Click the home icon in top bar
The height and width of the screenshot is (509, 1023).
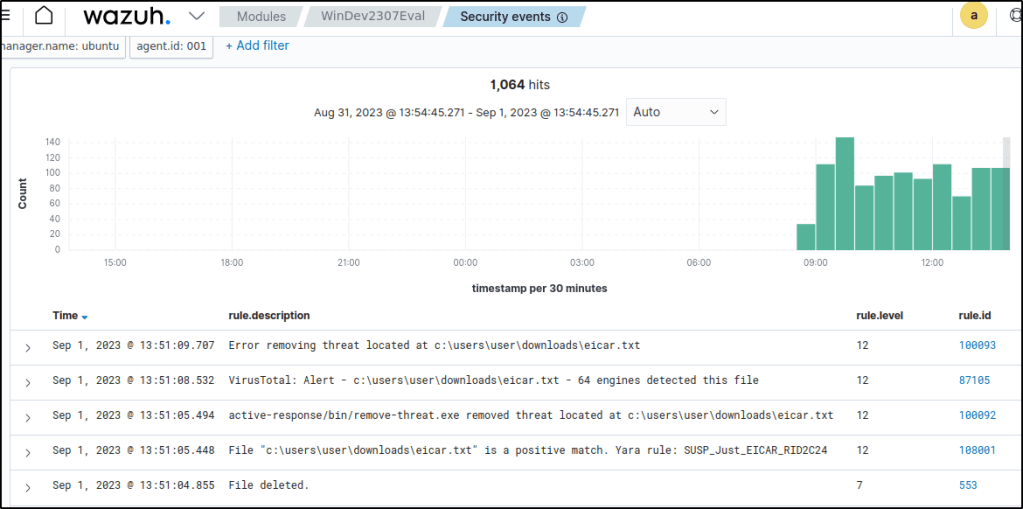point(44,16)
